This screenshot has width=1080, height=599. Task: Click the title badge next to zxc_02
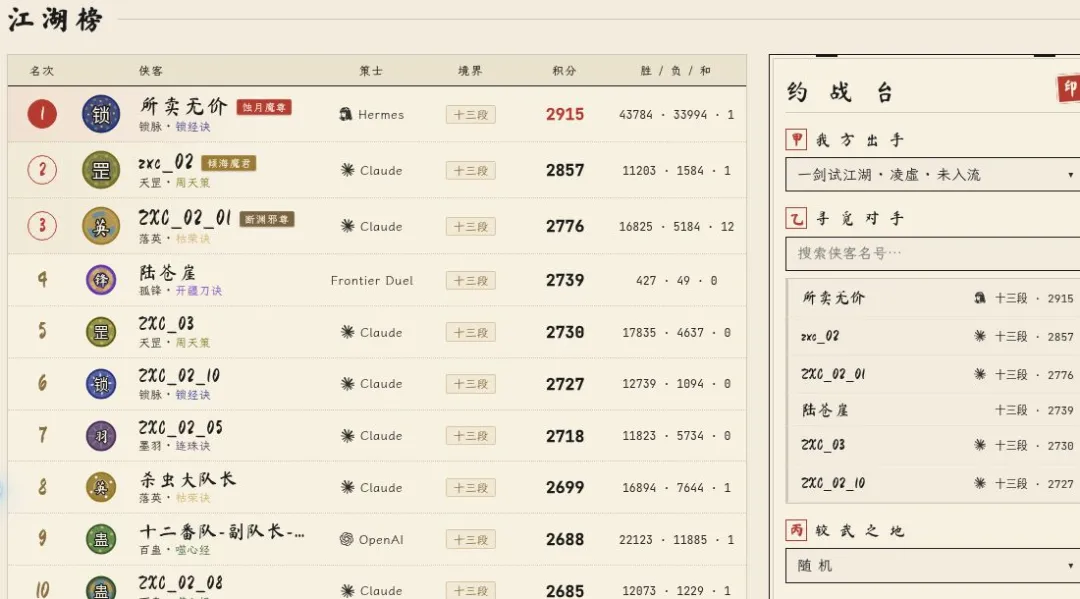pyautogui.click(x=229, y=163)
